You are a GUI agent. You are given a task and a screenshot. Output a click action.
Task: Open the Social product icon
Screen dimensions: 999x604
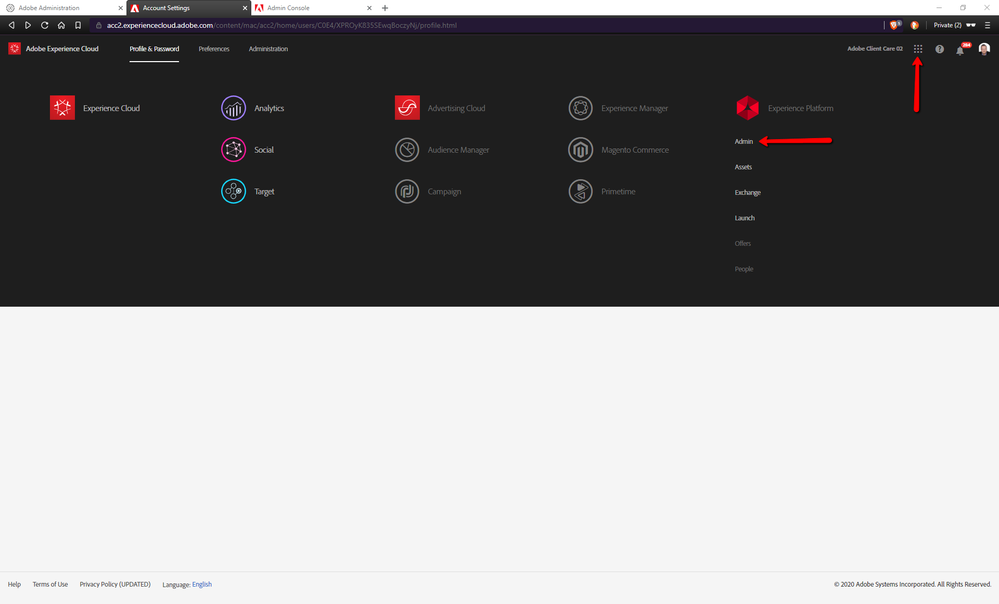click(x=233, y=150)
